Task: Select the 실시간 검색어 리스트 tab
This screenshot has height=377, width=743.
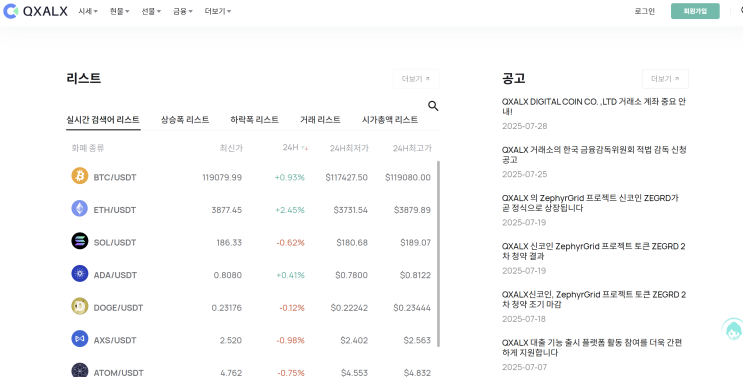Action: click(103, 120)
